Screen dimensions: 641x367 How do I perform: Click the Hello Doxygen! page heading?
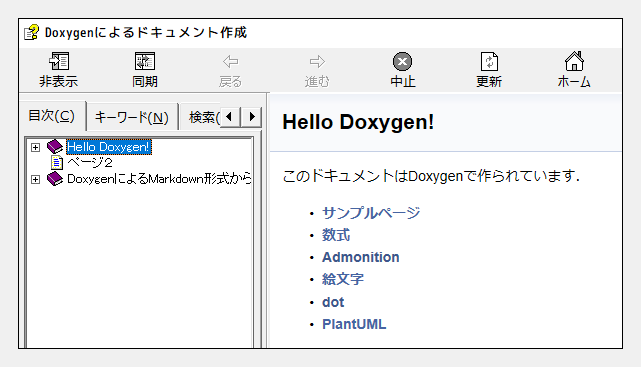click(x=358, y=122)
